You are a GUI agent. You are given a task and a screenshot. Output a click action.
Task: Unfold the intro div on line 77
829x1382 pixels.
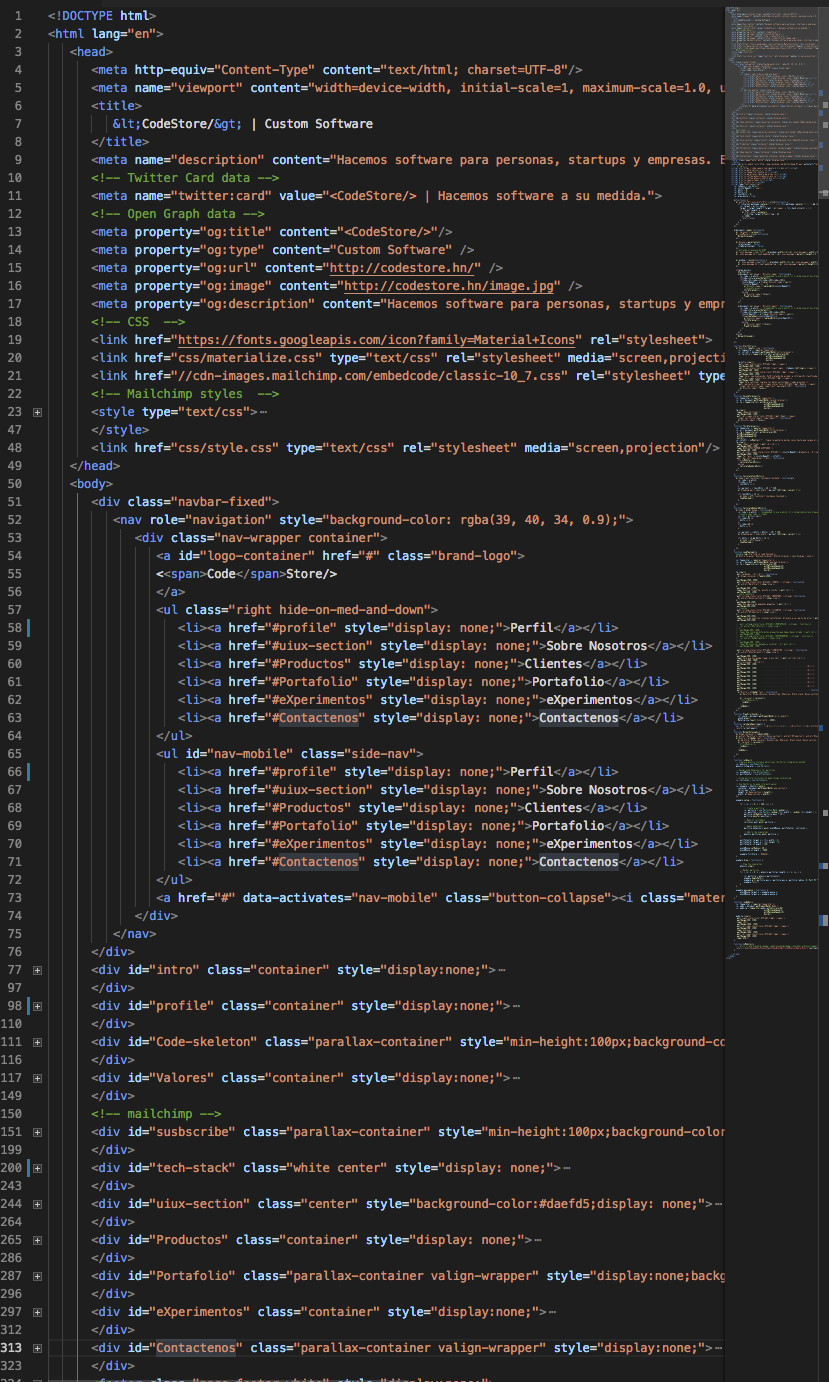38,970
